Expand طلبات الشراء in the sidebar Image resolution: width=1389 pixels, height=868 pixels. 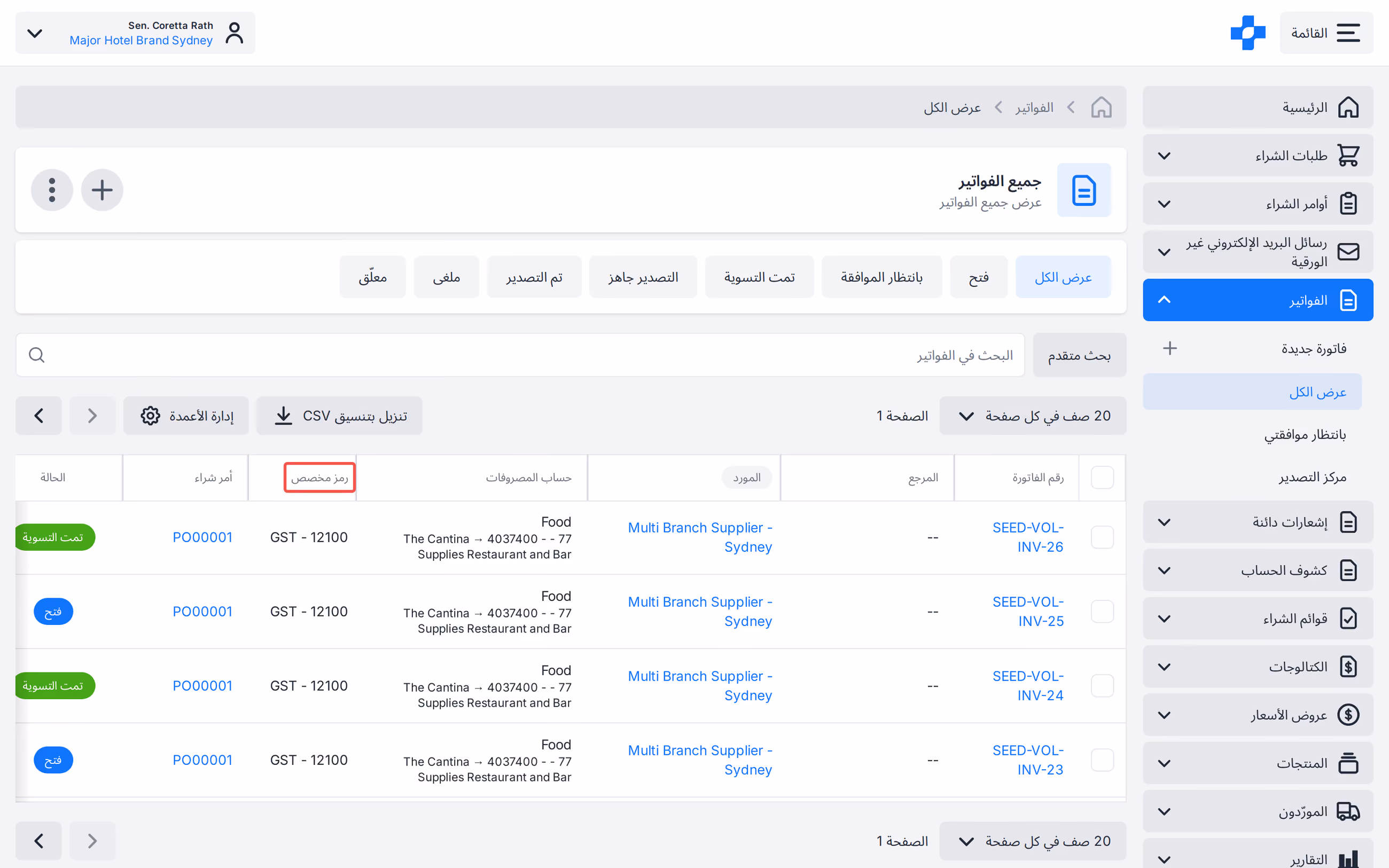pos(1258,155)
